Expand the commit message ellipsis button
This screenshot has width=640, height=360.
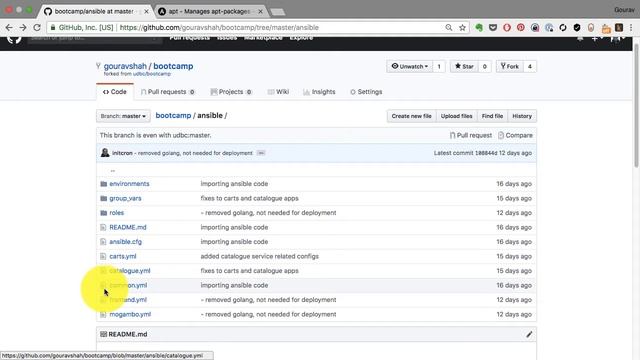[x=261, y=153]
